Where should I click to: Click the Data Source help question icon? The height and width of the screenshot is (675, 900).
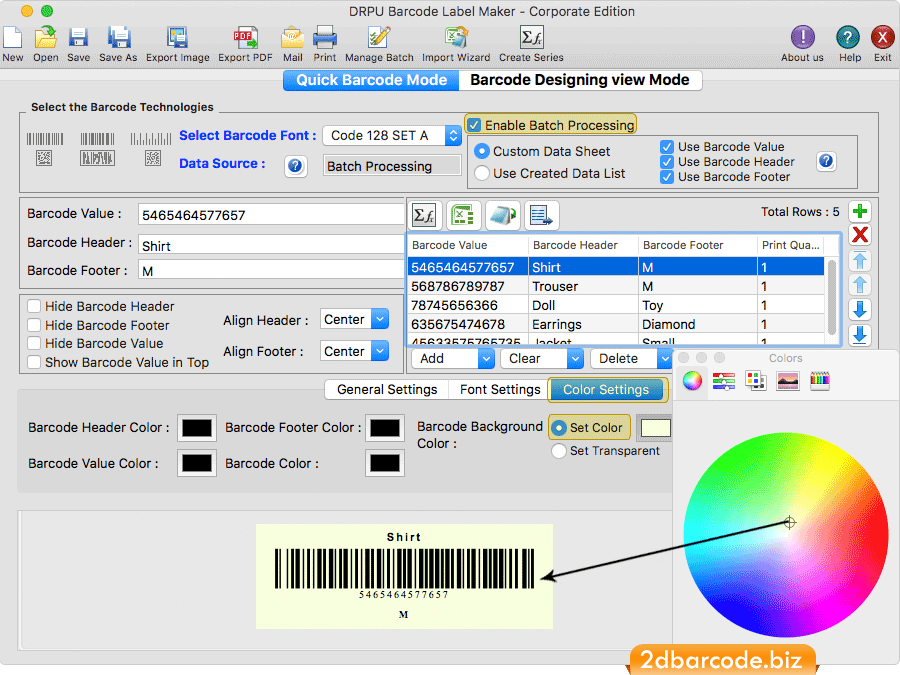coord(295,166)
